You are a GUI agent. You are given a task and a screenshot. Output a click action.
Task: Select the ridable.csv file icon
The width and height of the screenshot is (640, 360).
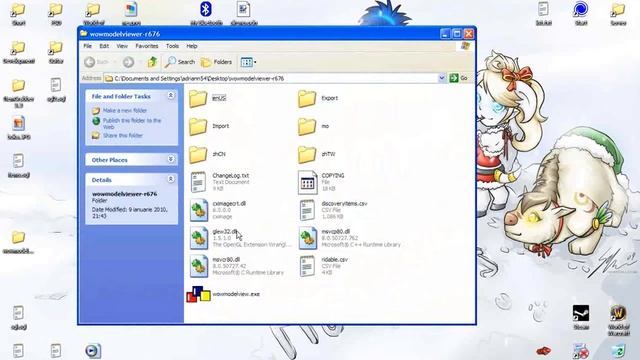pos(307,266)
